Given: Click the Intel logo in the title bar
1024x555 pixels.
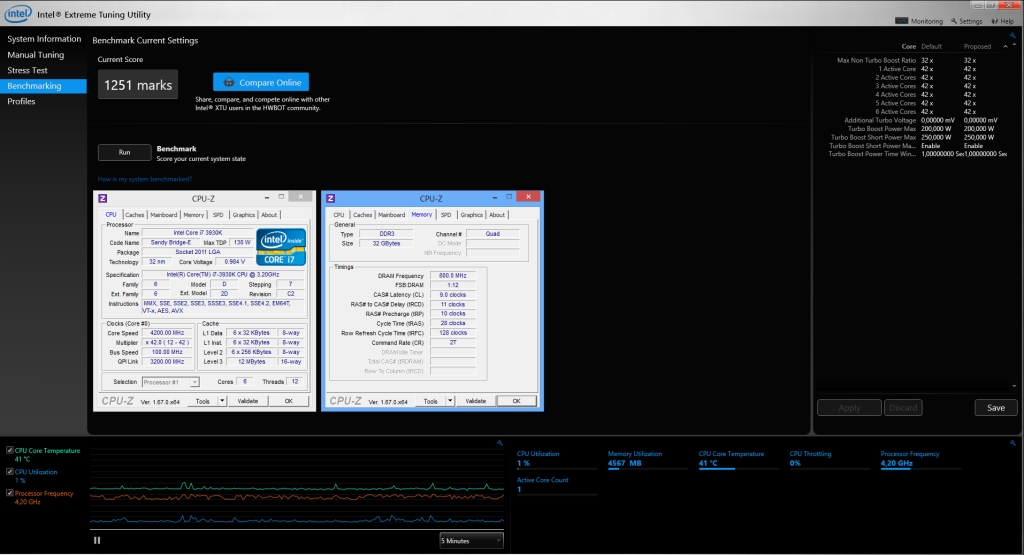Looking at the screenshot, I should point(18,13).
